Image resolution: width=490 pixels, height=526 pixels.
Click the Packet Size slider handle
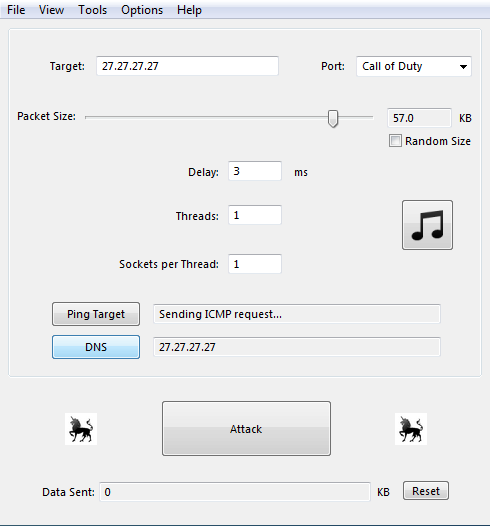(333, 118)
